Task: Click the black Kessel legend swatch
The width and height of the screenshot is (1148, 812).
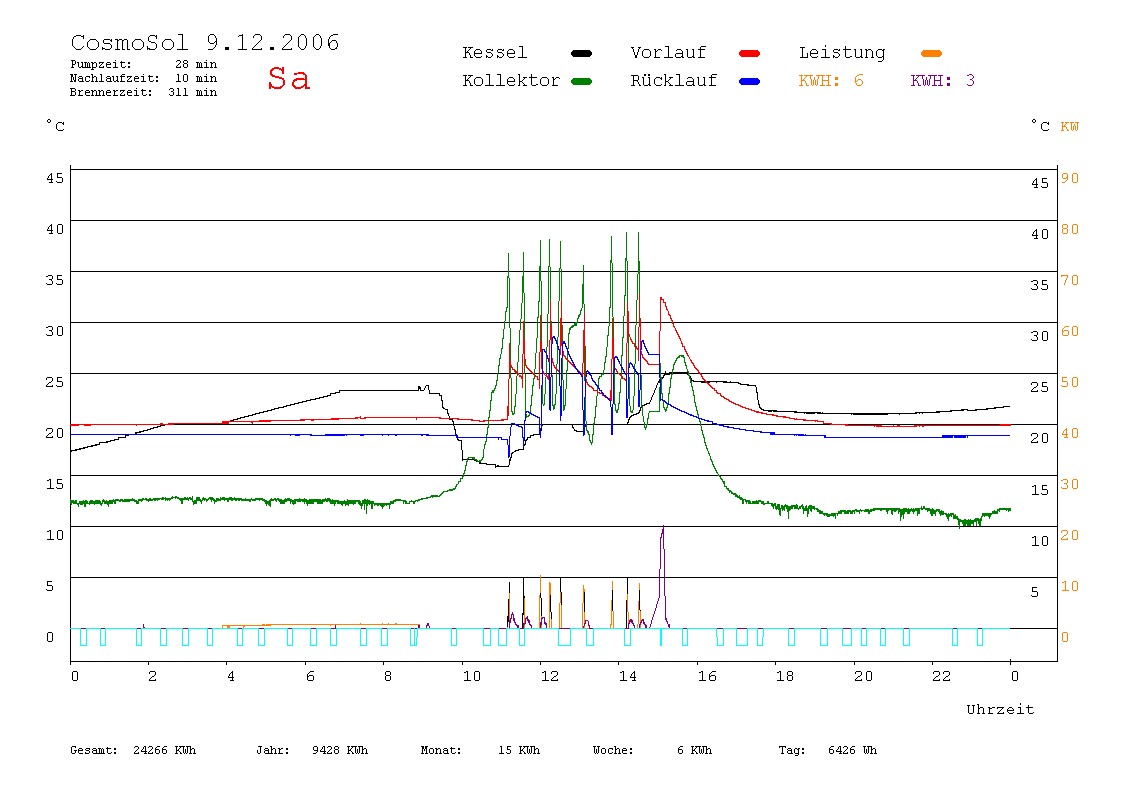Action: [x=581, y=53]
